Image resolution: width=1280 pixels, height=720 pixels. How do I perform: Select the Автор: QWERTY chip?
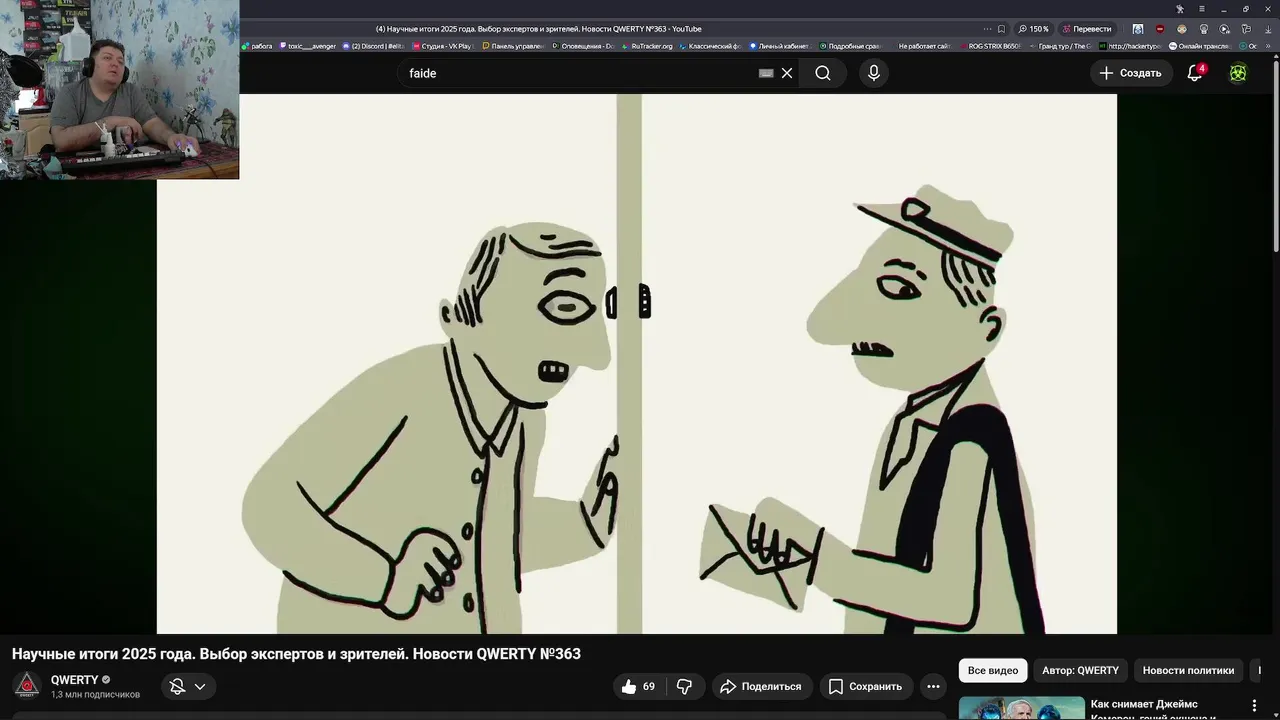1080,670
